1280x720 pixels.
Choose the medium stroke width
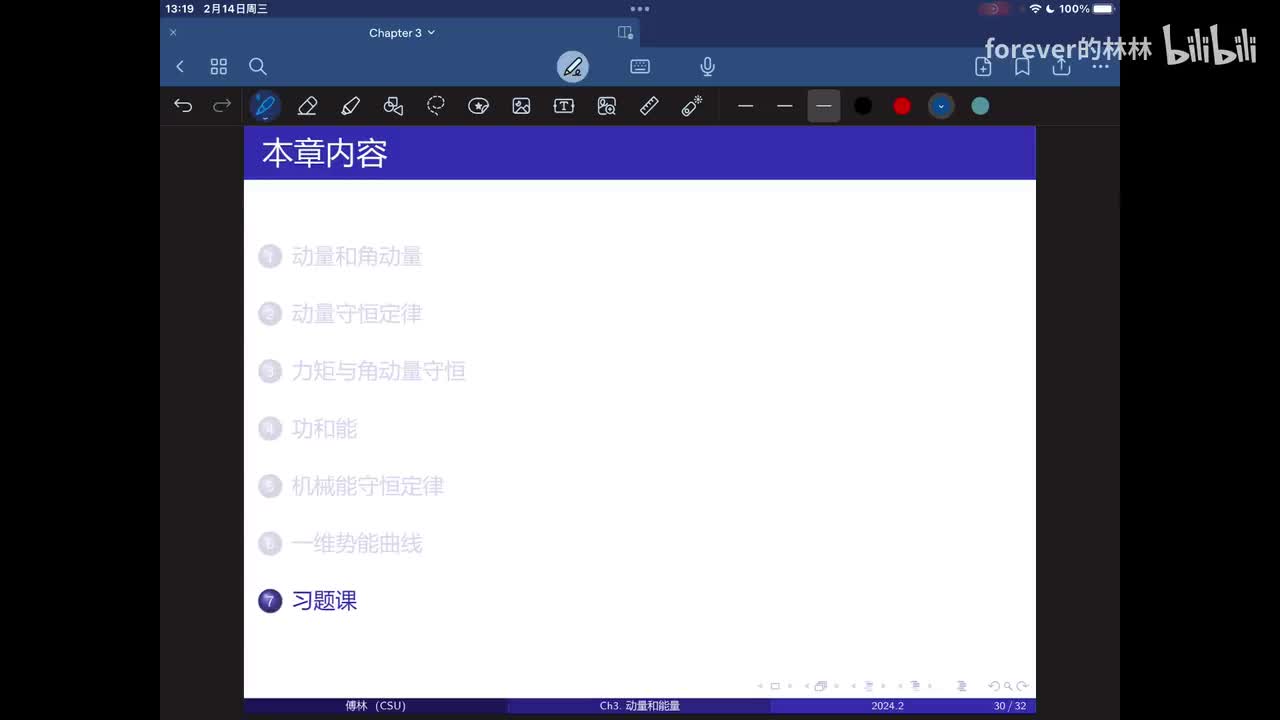coord(785,106)
